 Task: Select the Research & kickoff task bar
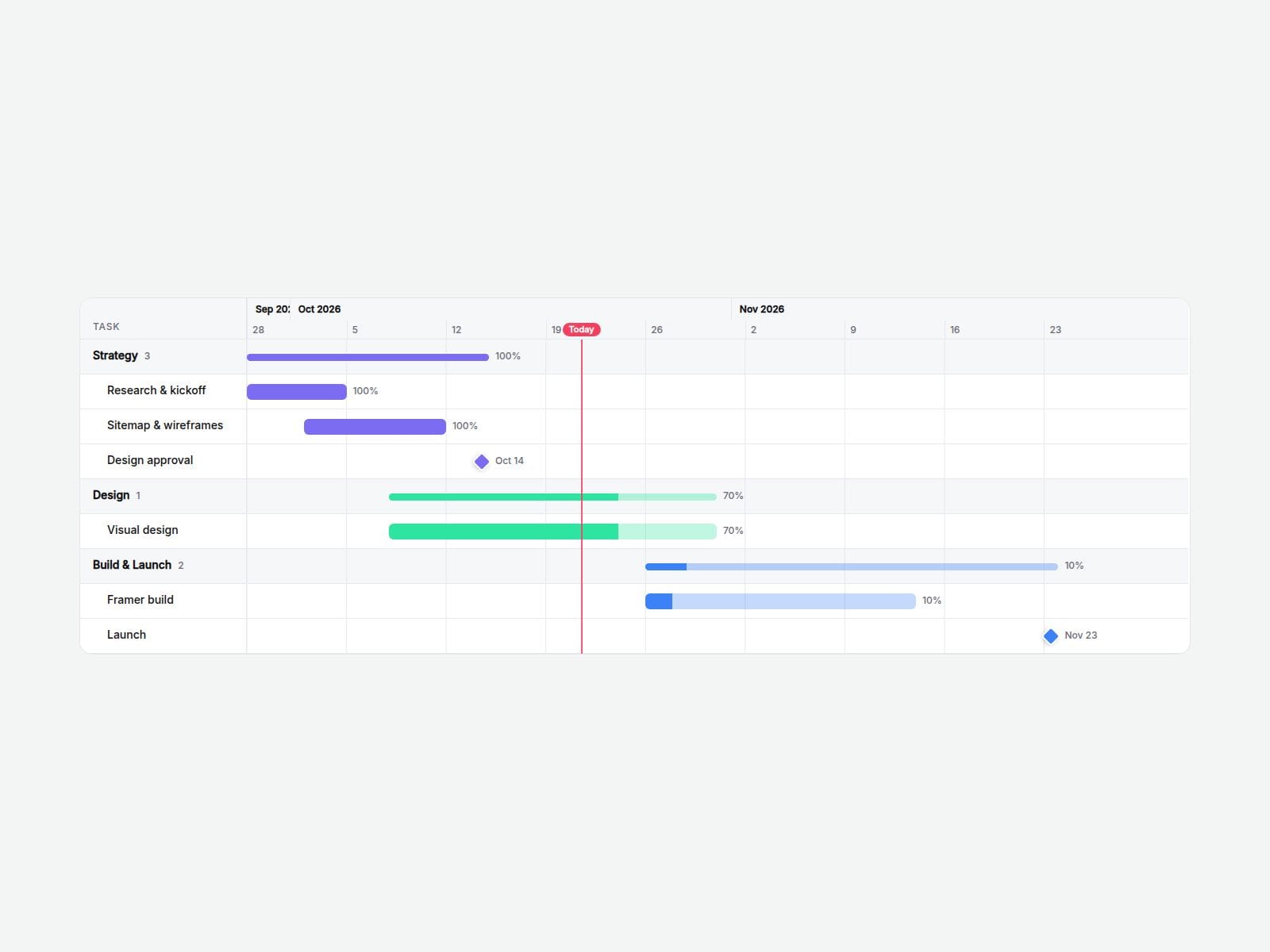(x=297, y=392)
